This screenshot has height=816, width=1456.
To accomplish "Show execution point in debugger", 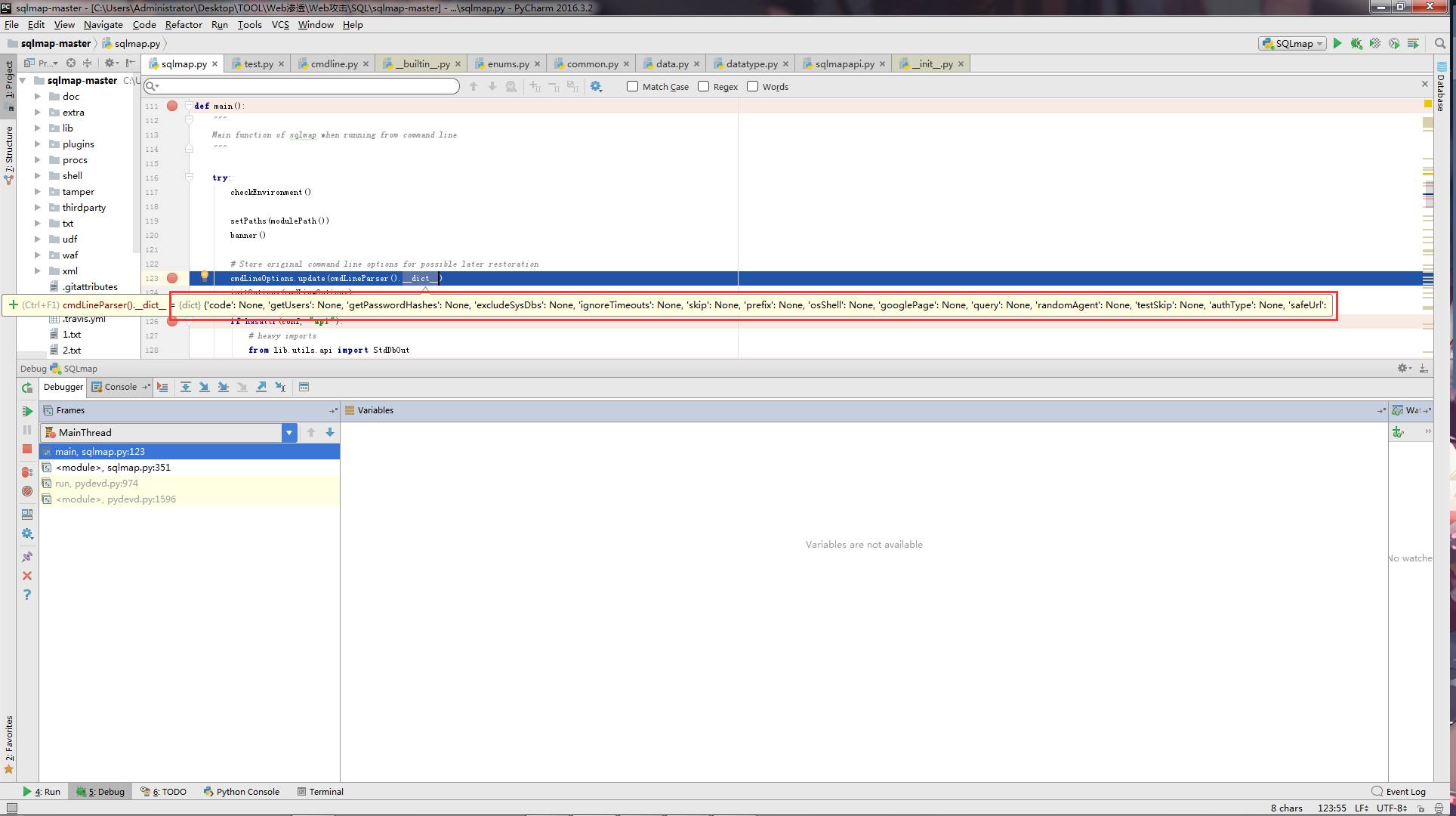I will 162,387.
